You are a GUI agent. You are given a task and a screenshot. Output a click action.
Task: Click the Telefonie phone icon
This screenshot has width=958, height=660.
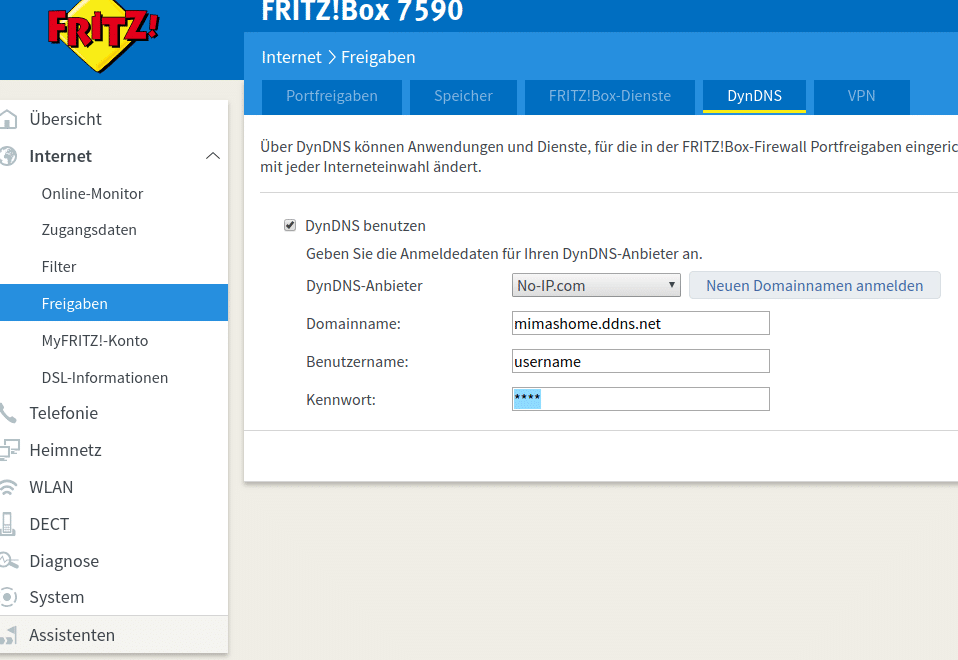click(8, 413)
